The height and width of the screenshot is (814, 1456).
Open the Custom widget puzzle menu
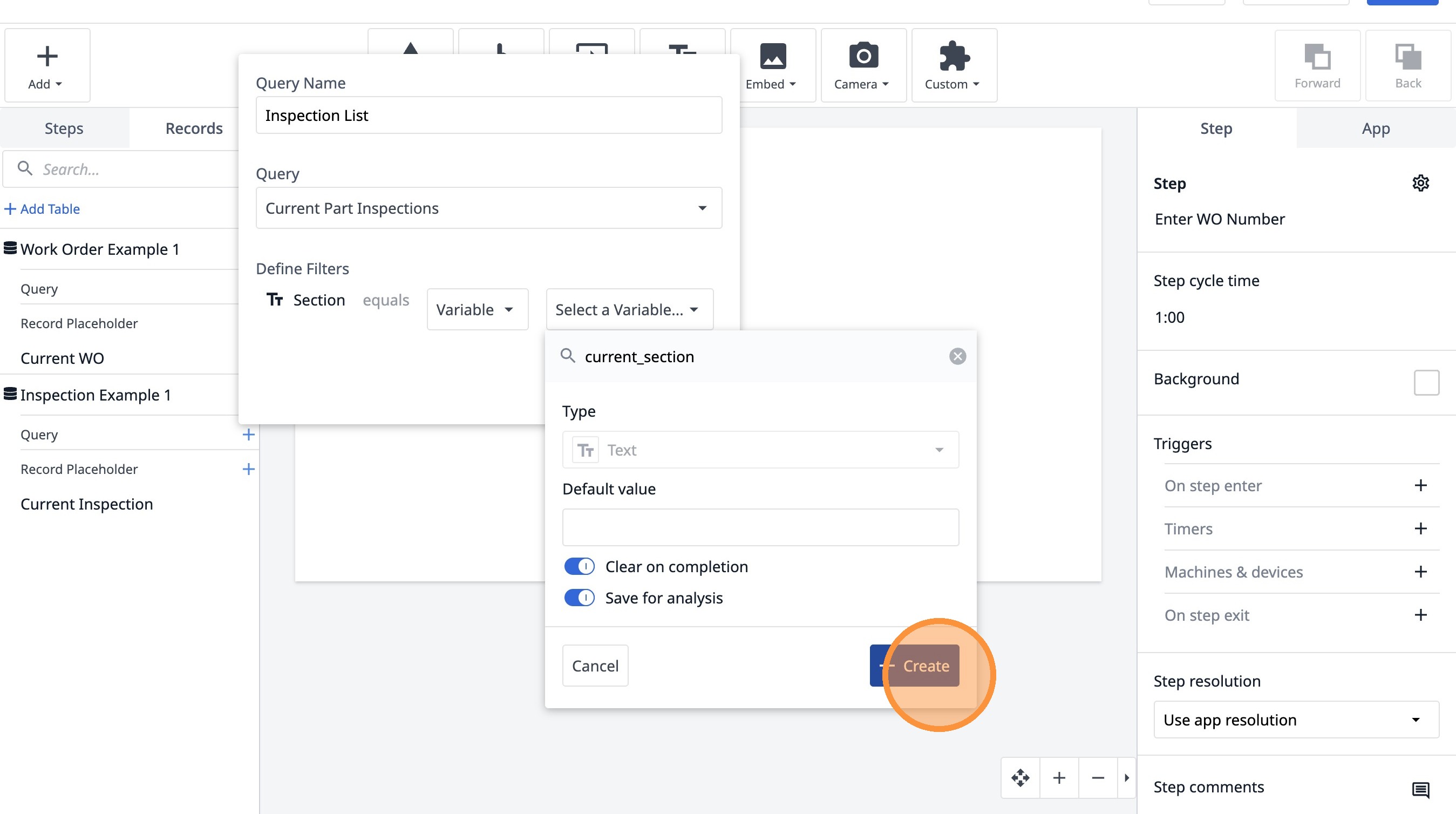point(954,65)
